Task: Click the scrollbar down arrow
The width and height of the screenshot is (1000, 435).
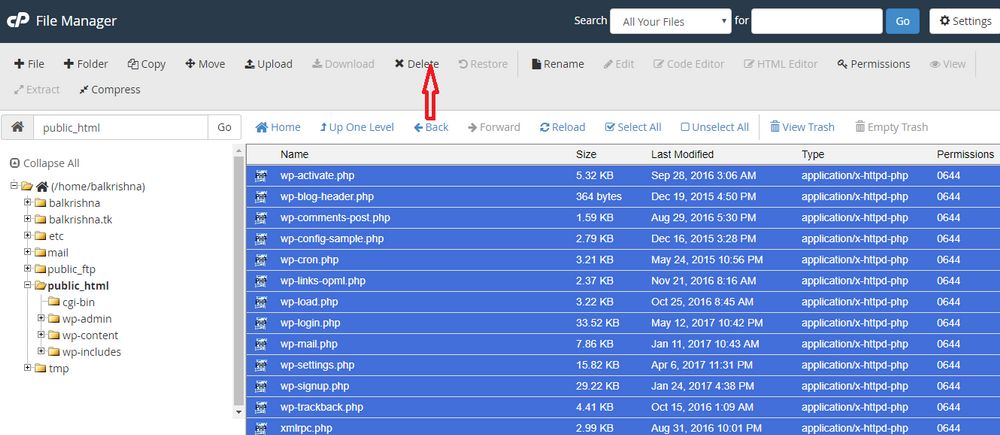Action: [239, 413]
